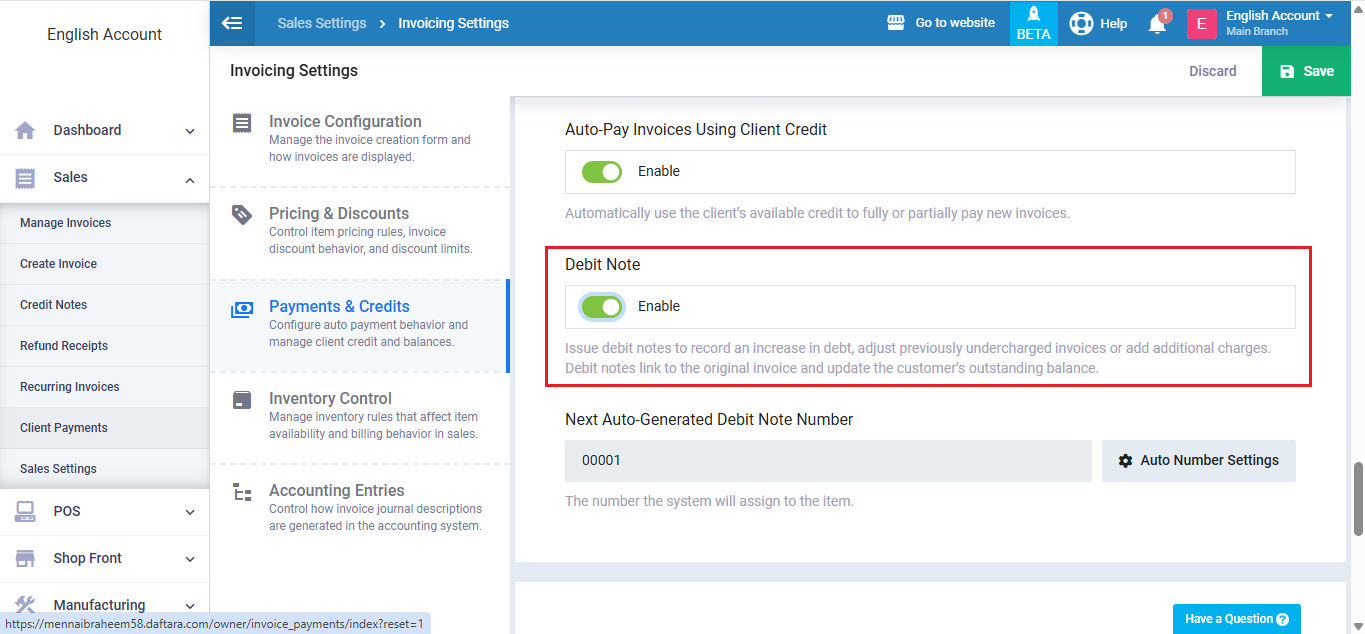Image resolution: width=1365 pixels, height=634 pixels.
Task: Click the back arrow collapse menu icon
Action: [x=232, y=23]
